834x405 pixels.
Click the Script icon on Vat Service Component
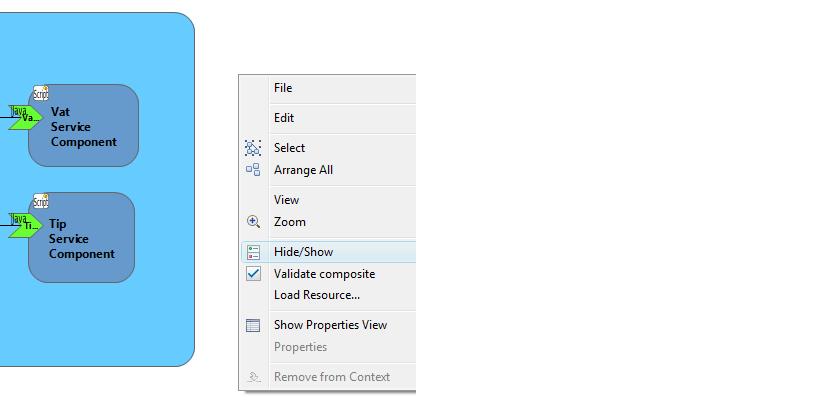click(x=41, y=93)
